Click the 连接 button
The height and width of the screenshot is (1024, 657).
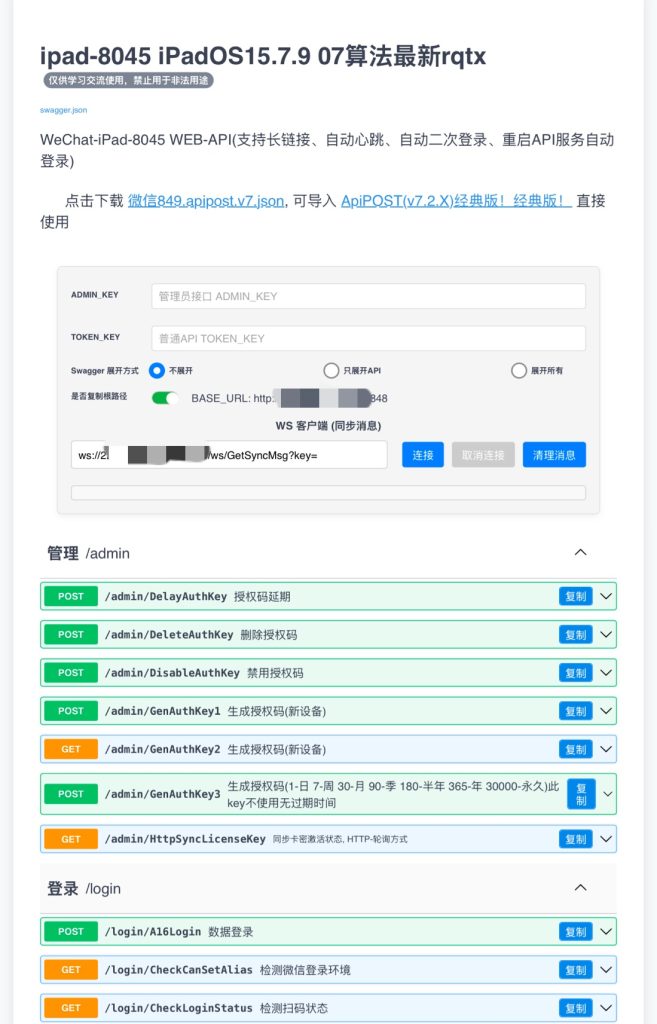tap(423, 455)
